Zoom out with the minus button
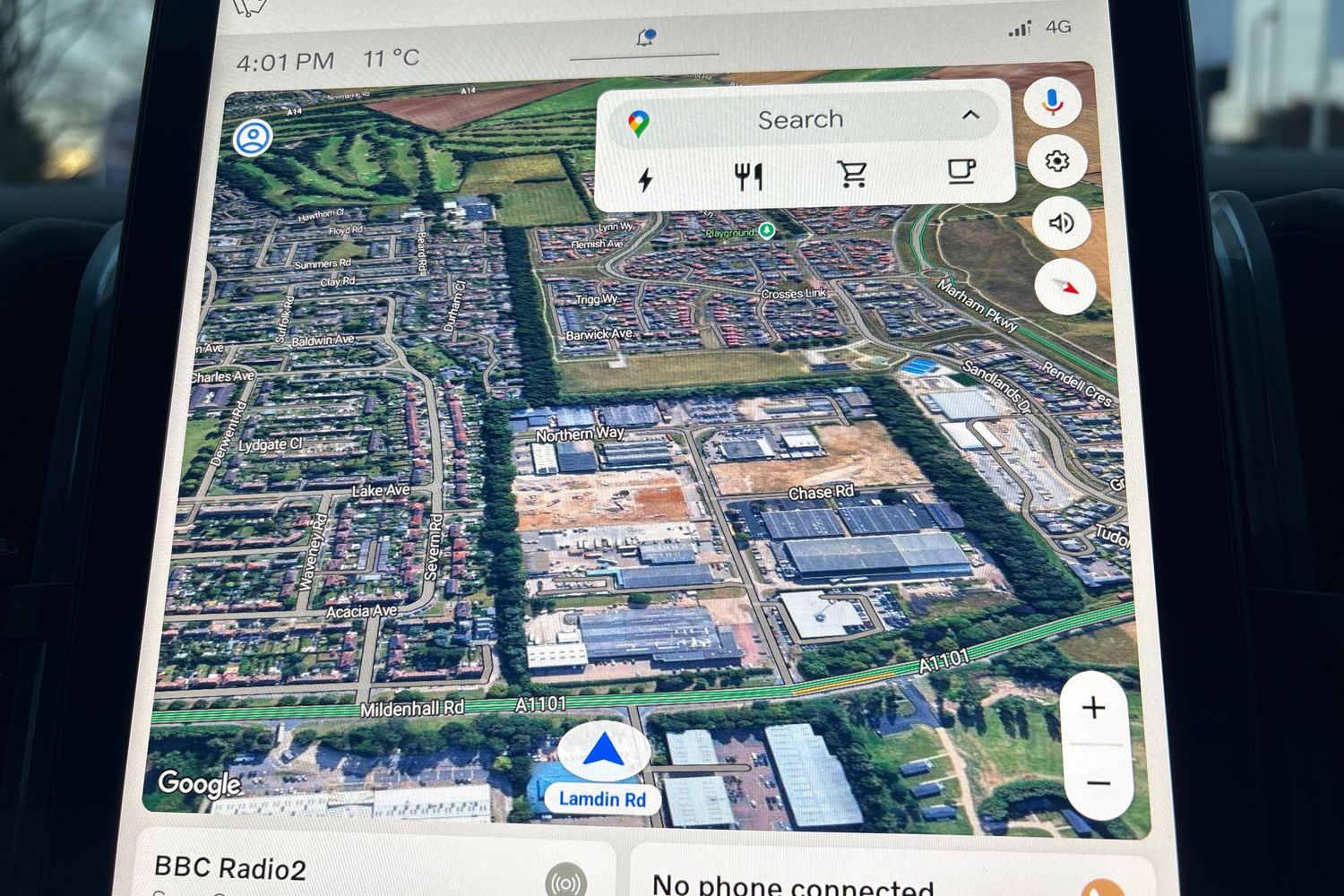Screen dimensions: 1344x896 pos(1098,783)
